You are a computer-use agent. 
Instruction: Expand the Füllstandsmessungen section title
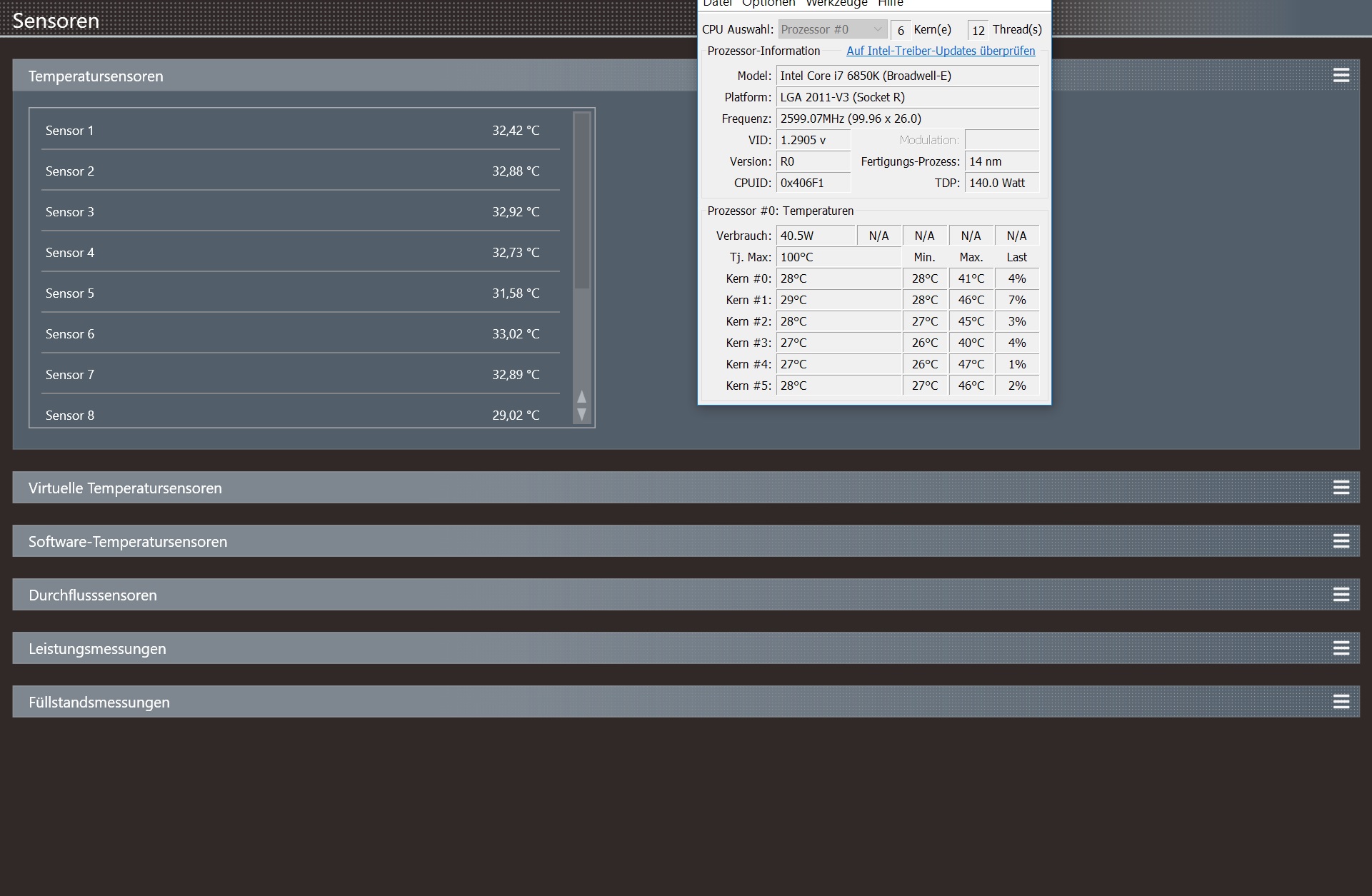coord(99,703)
